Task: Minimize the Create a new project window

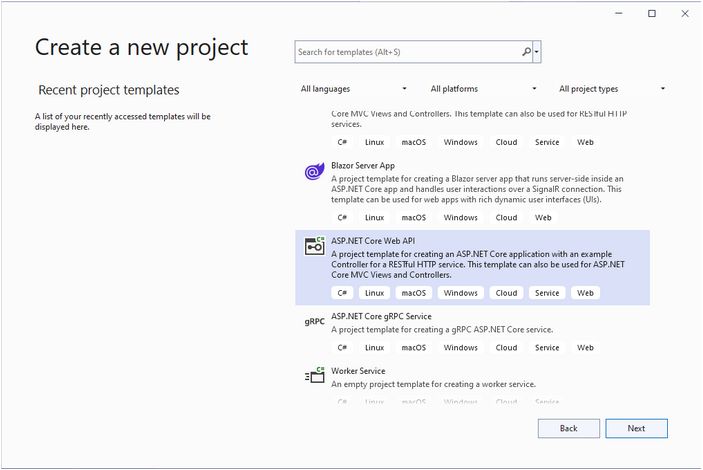Action: coord(619,13)
